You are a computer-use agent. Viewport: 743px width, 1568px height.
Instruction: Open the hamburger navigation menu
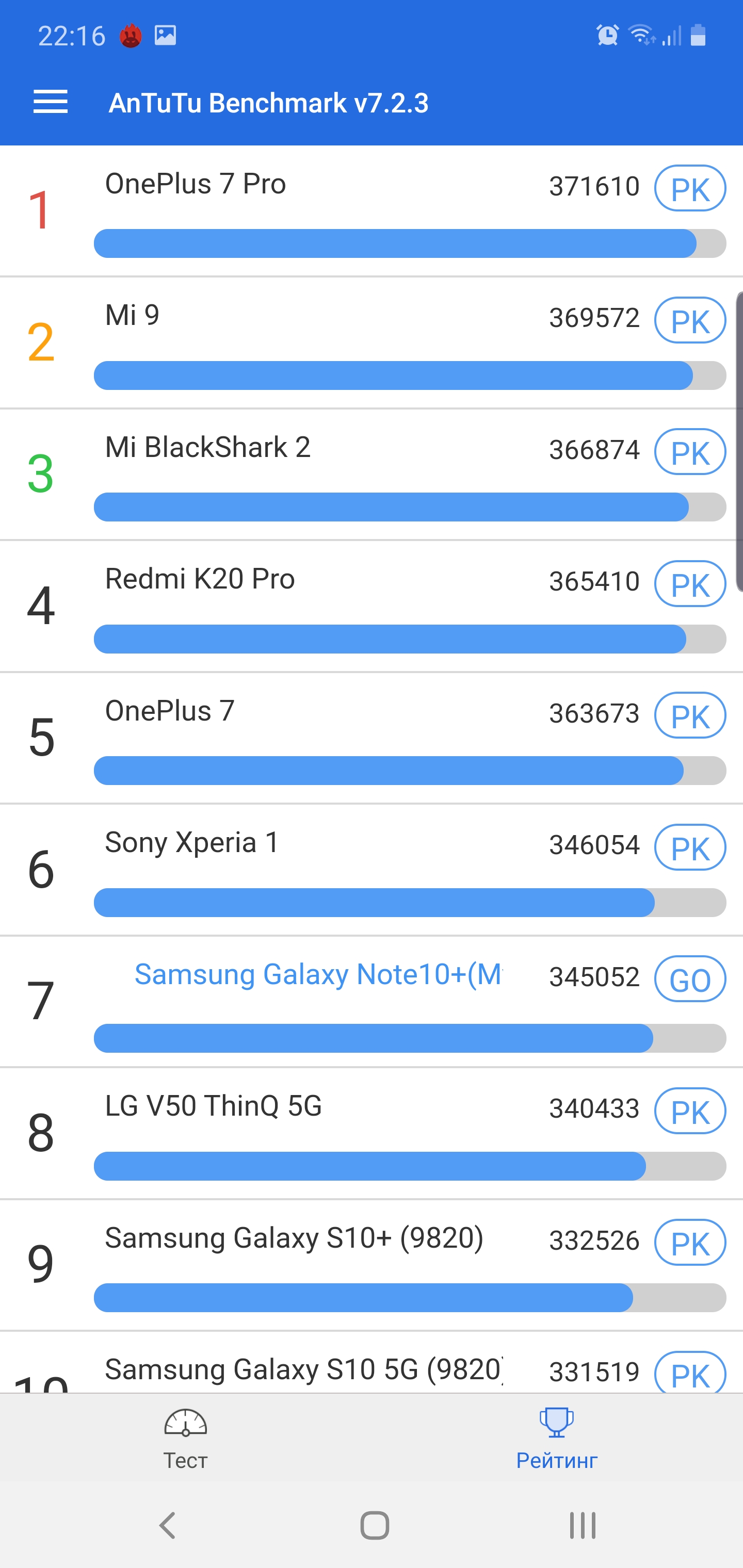51,102
